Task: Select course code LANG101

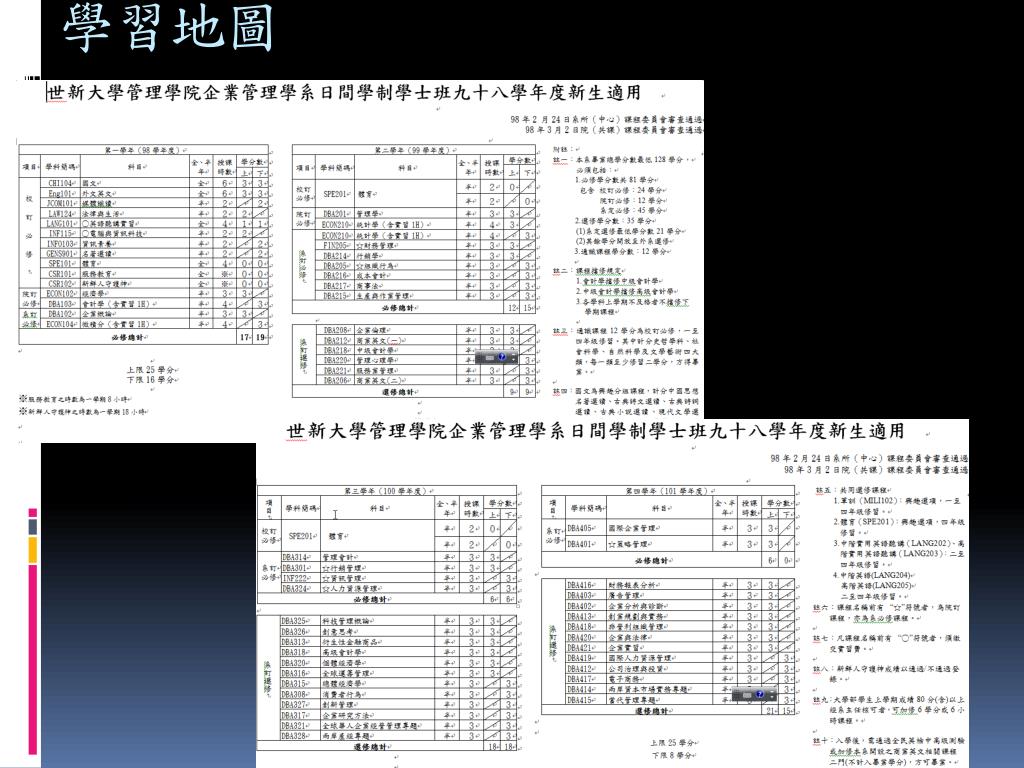Action: (x=60, y=223)
